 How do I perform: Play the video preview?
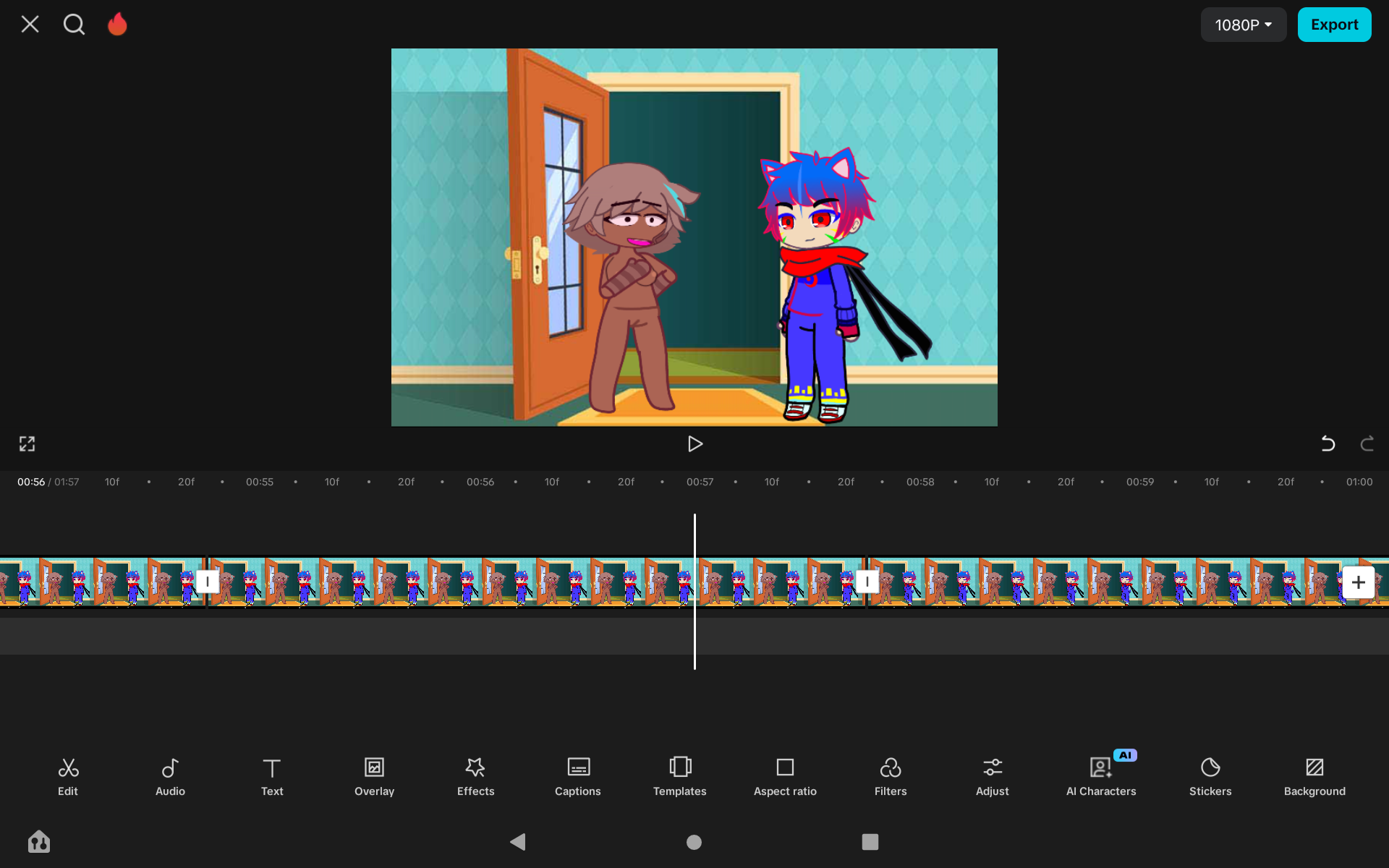tap(694, 443)
